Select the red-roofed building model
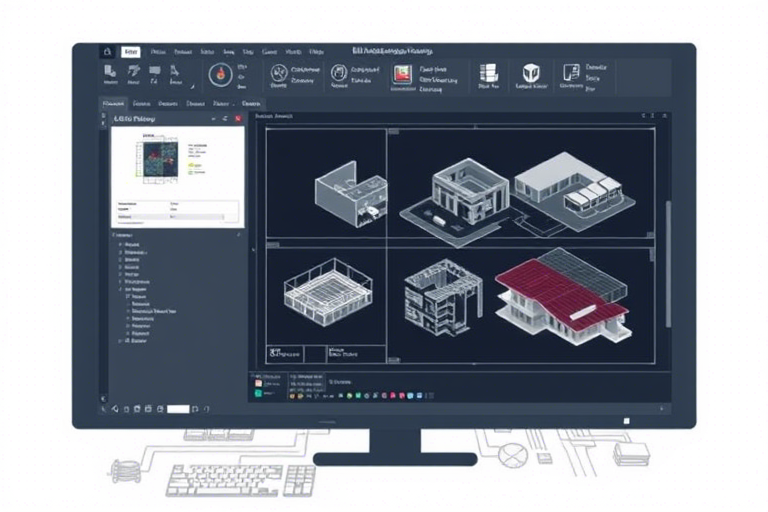The height and width of the screenshot is (512, 768). [x=563, y=295]
